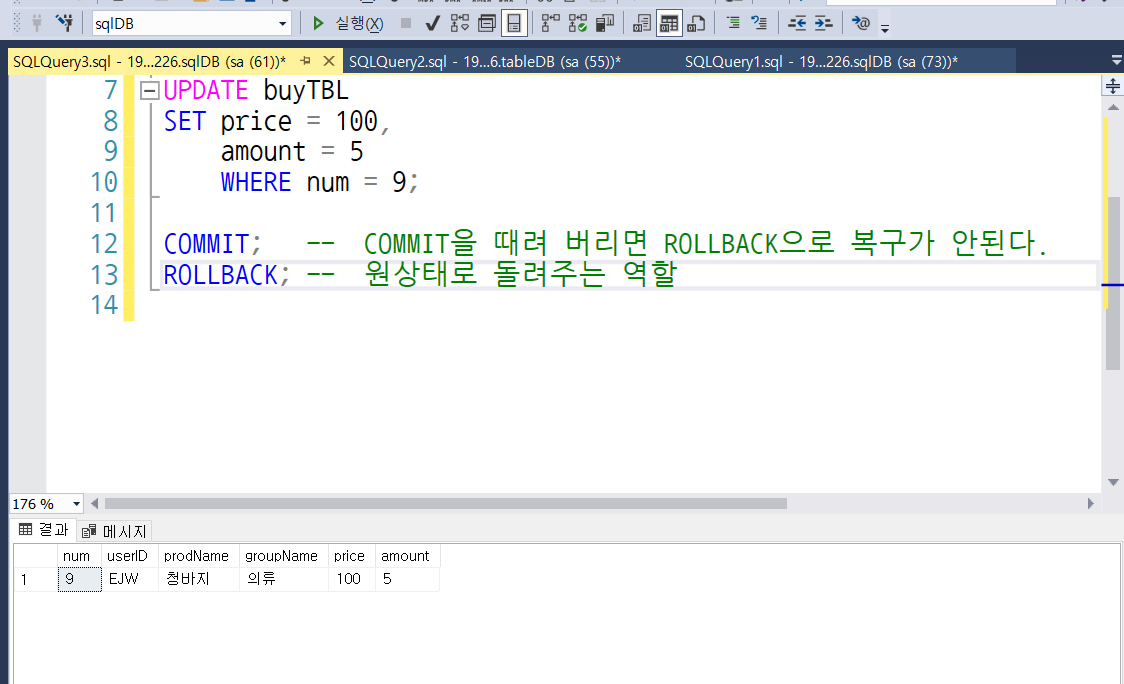Display the estimated execution plan
This screenshot has height=684, width=1124.
tap(459, 24)
